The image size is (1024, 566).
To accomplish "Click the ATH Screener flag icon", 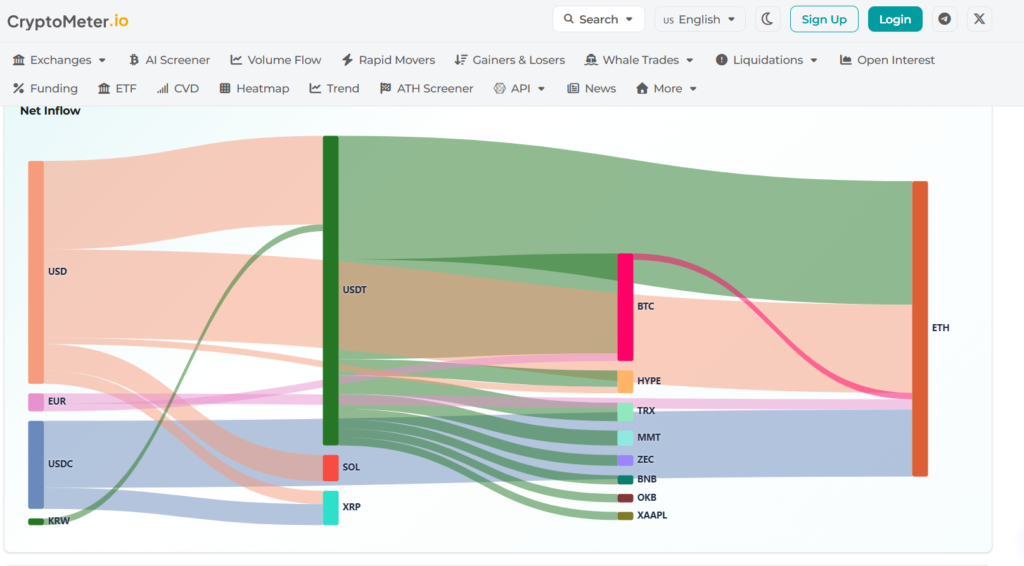I will click(385, 88).
